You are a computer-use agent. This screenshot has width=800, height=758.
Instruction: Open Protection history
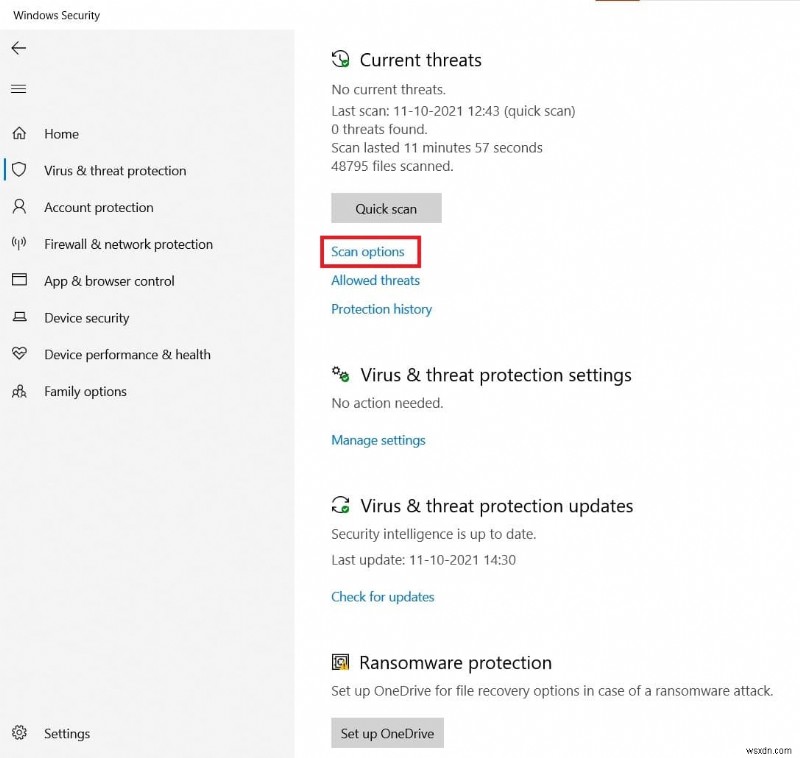(x=381, y=309)
